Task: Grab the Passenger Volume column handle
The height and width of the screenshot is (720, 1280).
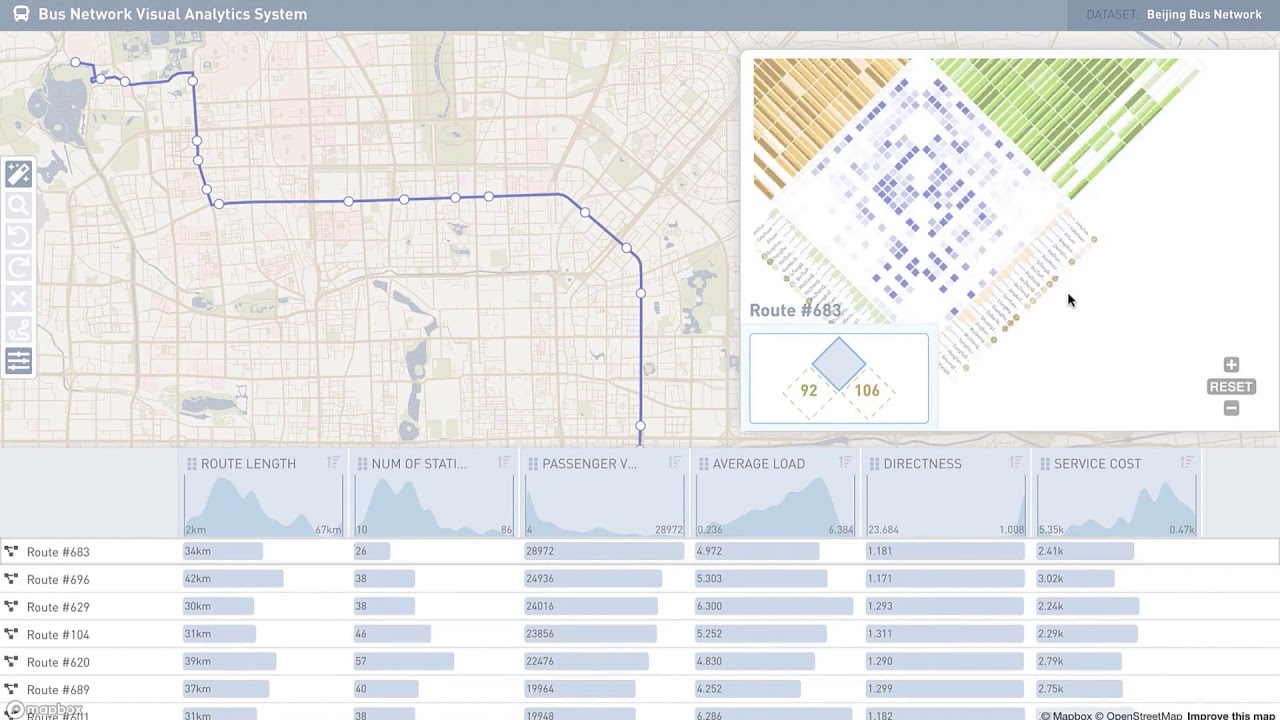Action: tap(533, 464)
